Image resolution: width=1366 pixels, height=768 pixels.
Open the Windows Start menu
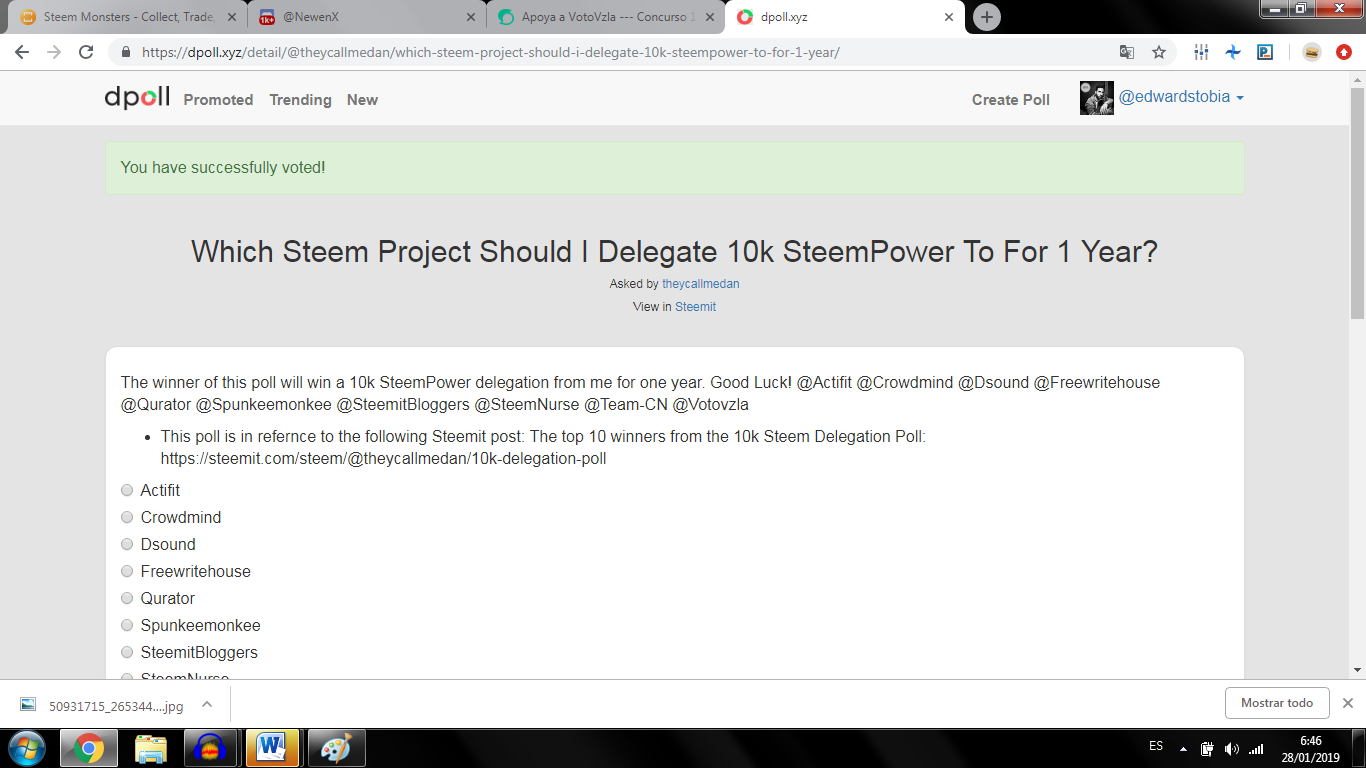point(27,748)
